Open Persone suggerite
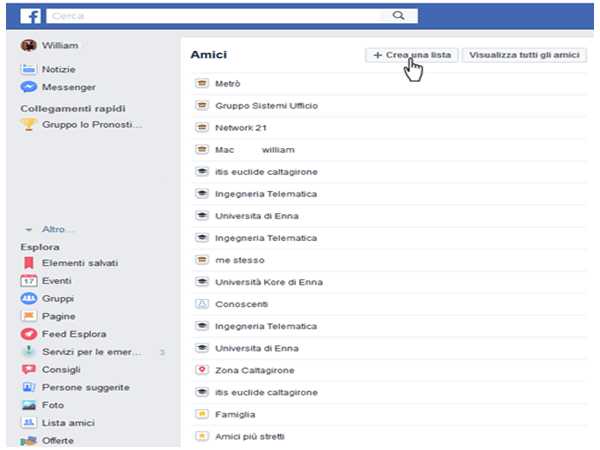The image size is (600, 450). point(86,388)
